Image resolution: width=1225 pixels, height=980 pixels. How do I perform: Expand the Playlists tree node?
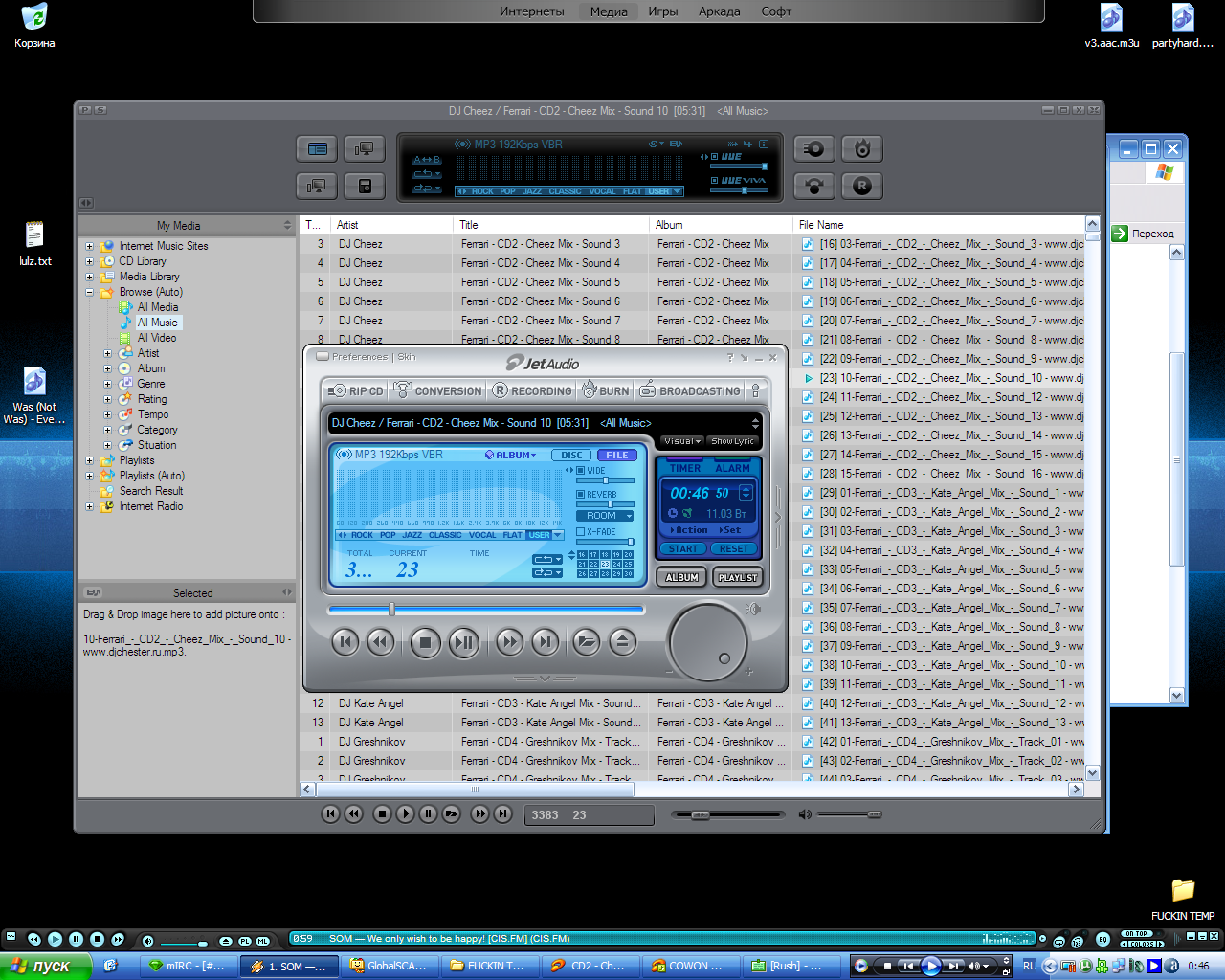[x=89, y=460]
